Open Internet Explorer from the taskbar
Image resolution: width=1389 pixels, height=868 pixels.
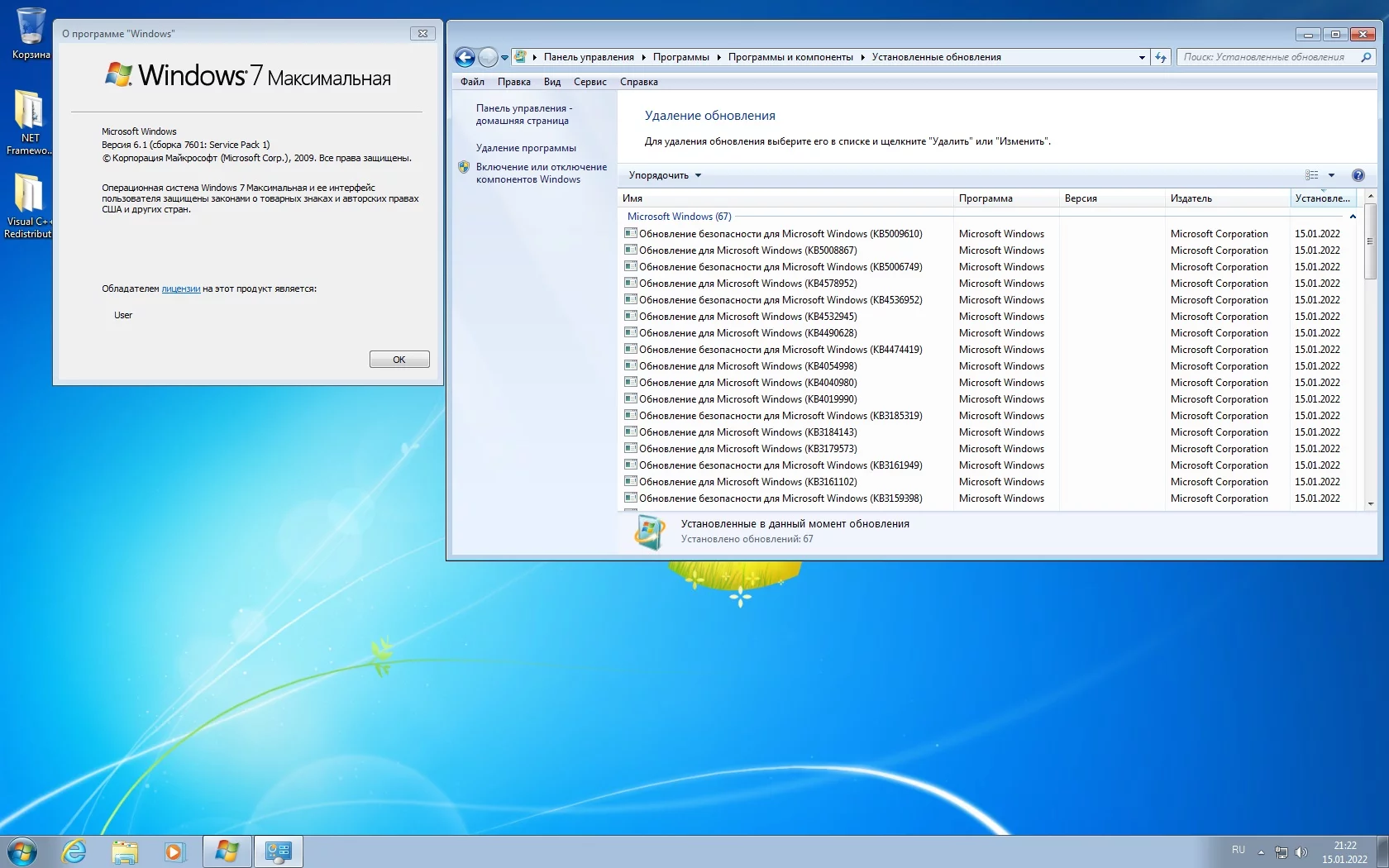(x=74, y=851)
